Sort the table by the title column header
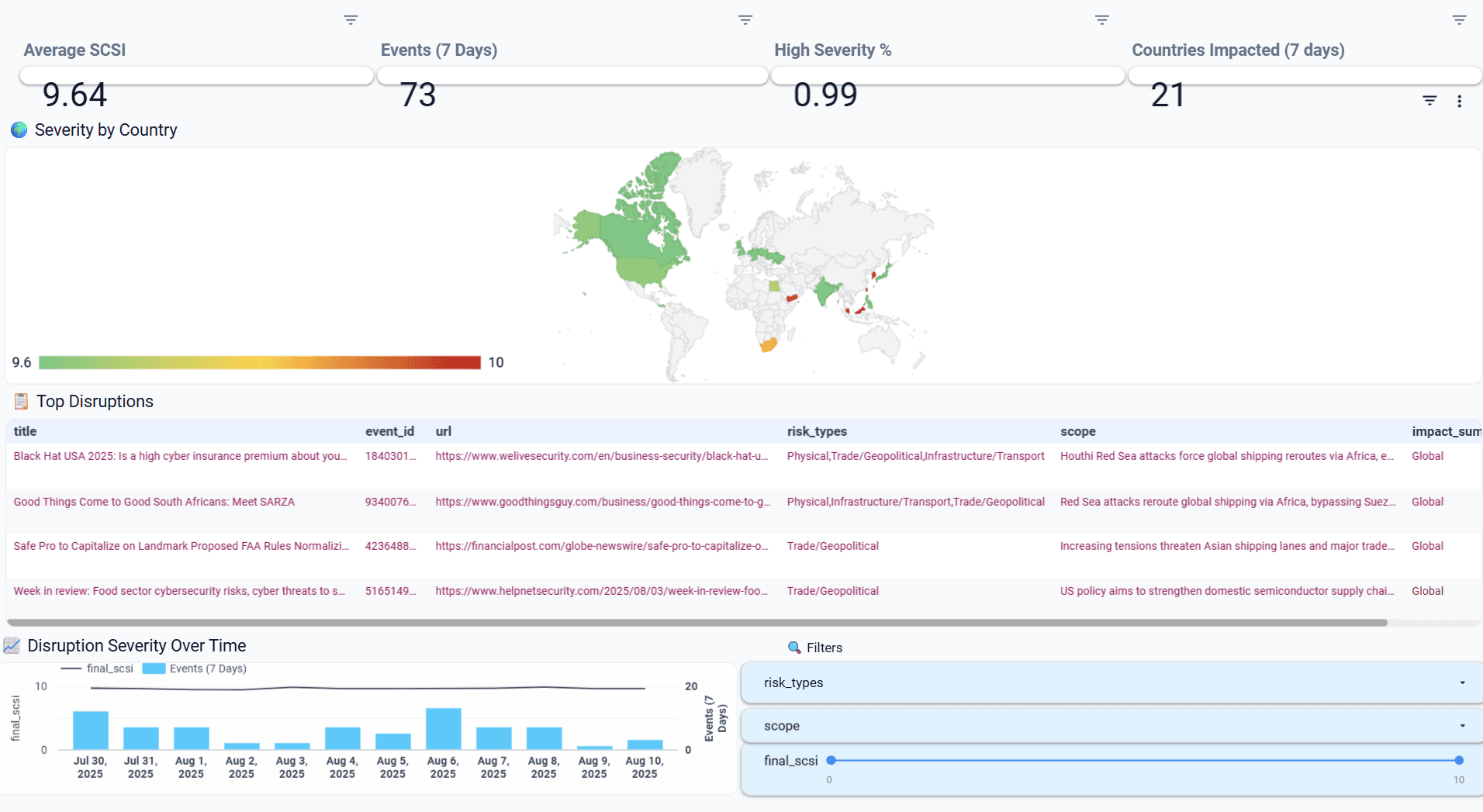The image size is (1483, 812). (25, 431)
